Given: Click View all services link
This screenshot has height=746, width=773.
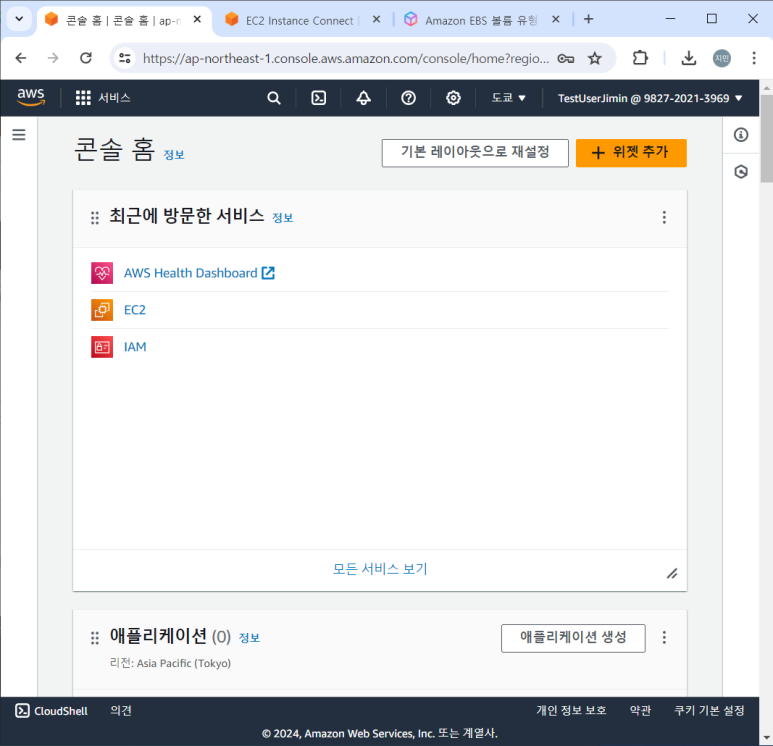Looking at the screenshot, I should click(380, 569).
